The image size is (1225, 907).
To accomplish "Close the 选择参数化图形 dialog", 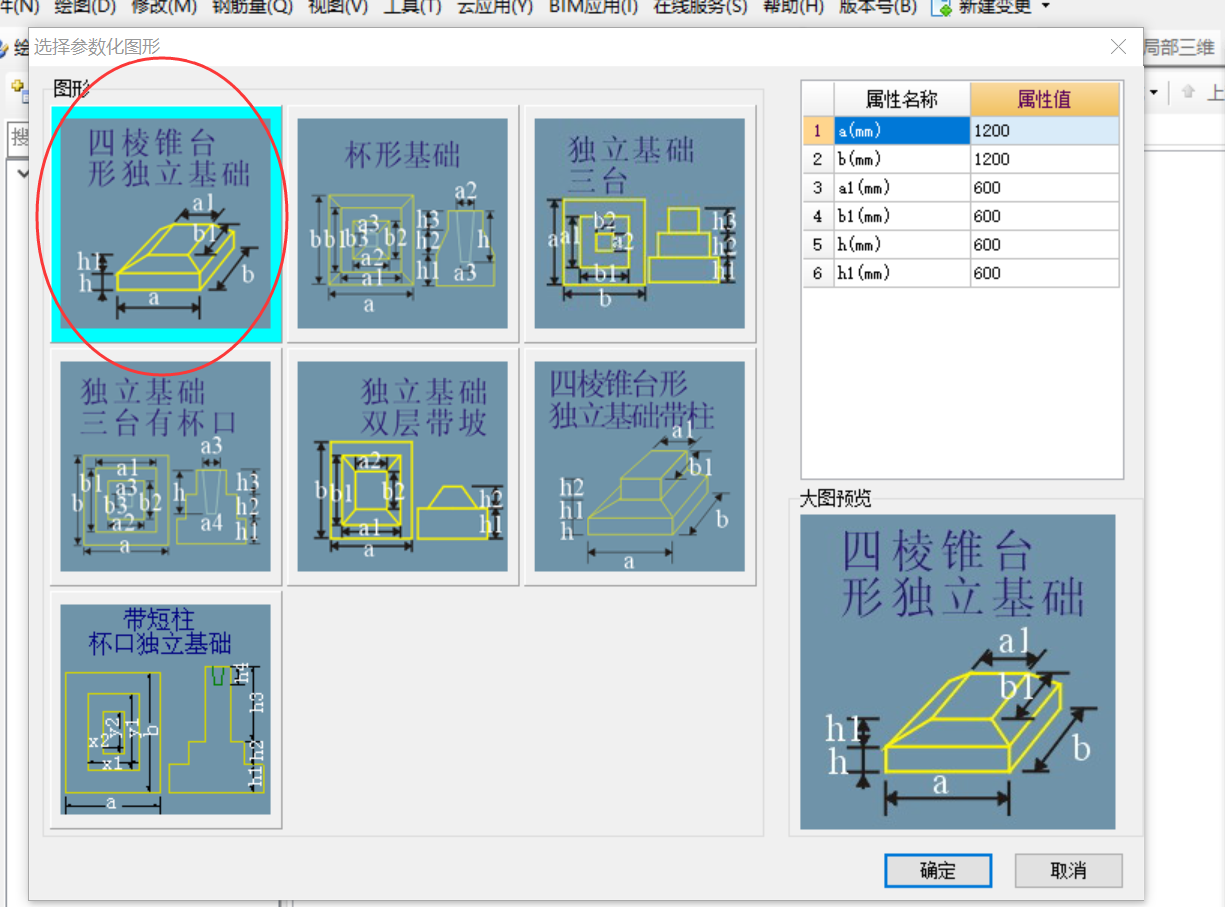I will tap(1118, 47).
